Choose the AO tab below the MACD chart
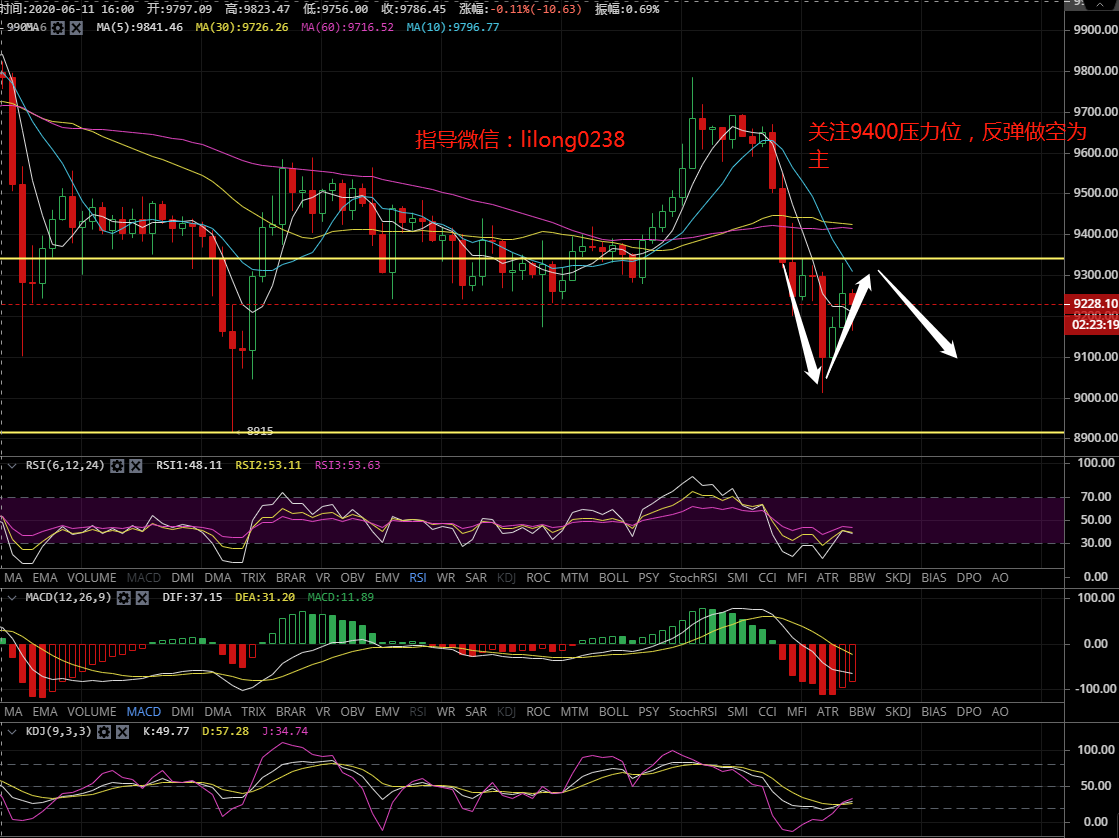The width and height of the screenshot is (1119, 838). click(999, 712)
